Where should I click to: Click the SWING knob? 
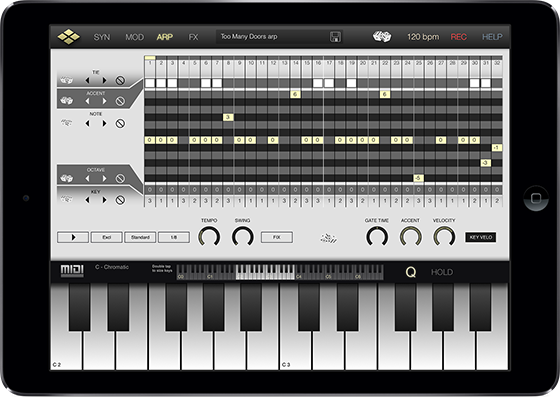pos(243,237)
